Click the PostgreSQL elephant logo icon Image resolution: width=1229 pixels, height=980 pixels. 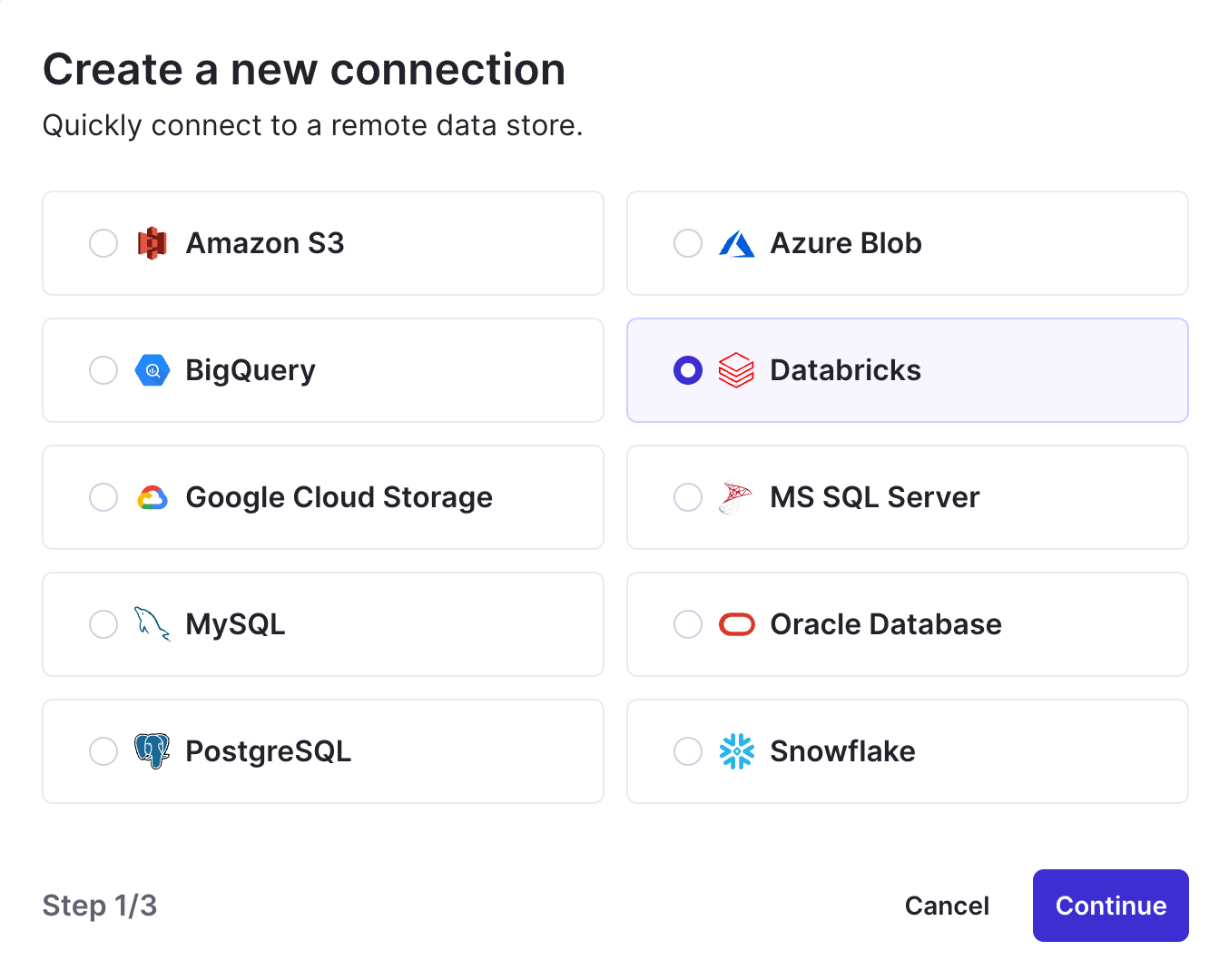(152, 751)
